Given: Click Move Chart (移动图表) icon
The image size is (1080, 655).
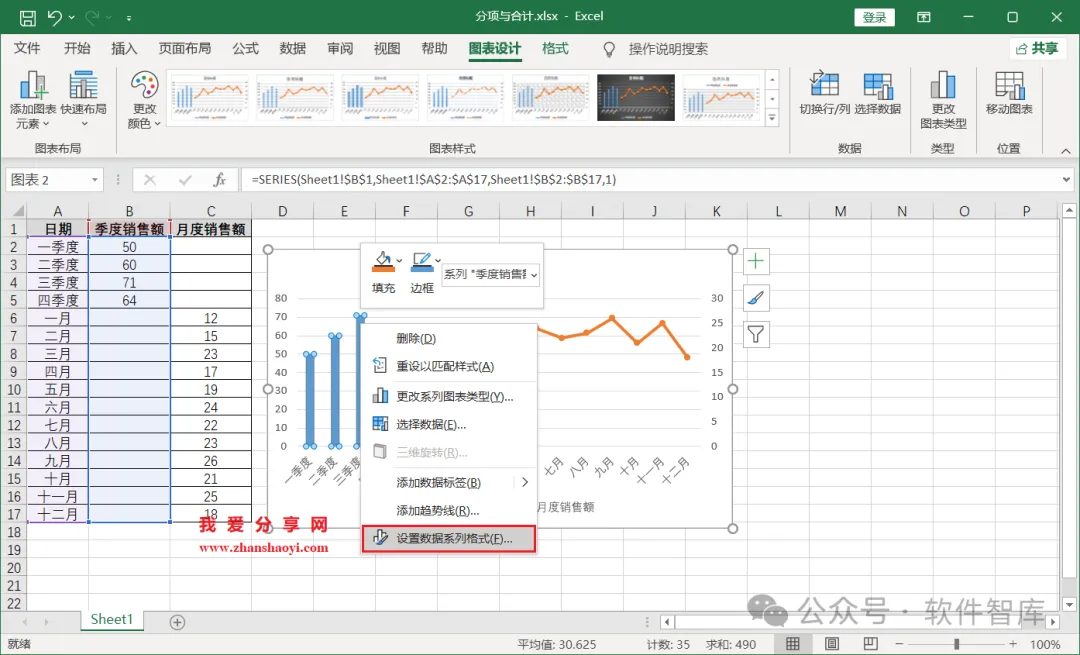Looking at the screenshot, I should (1009, 93).
